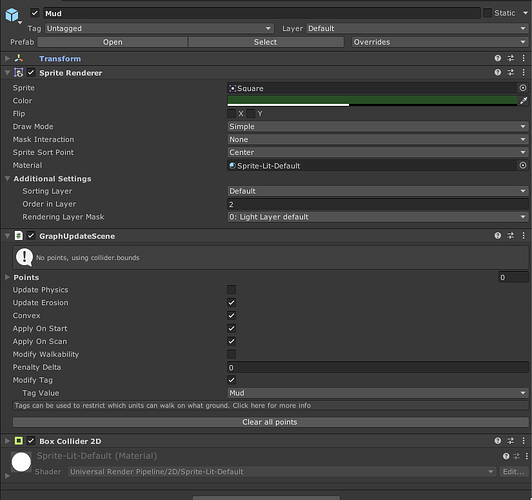532x500 pixels.
Task: Open Box Collider 2D help icon
Action: point(497,441)
